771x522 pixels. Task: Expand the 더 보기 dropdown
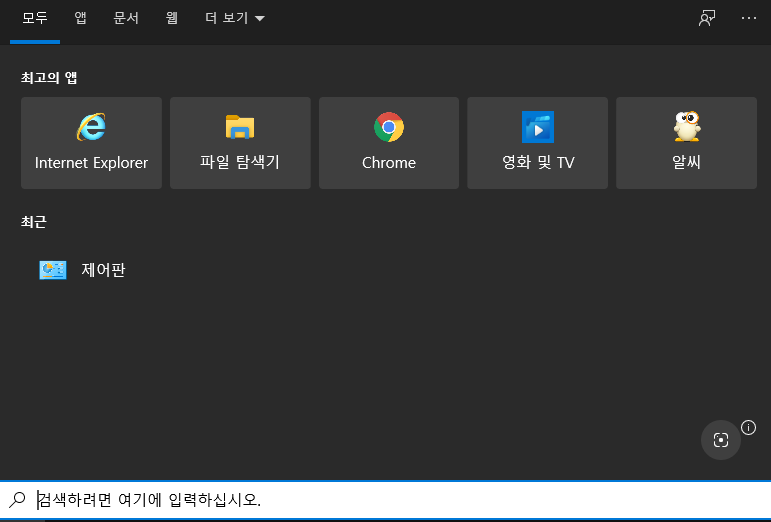[235, 18]
